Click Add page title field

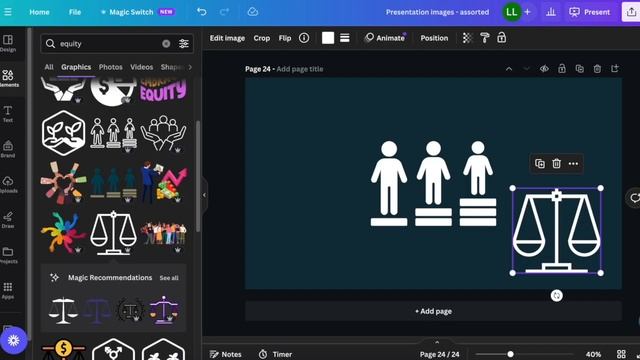[300, 69]
